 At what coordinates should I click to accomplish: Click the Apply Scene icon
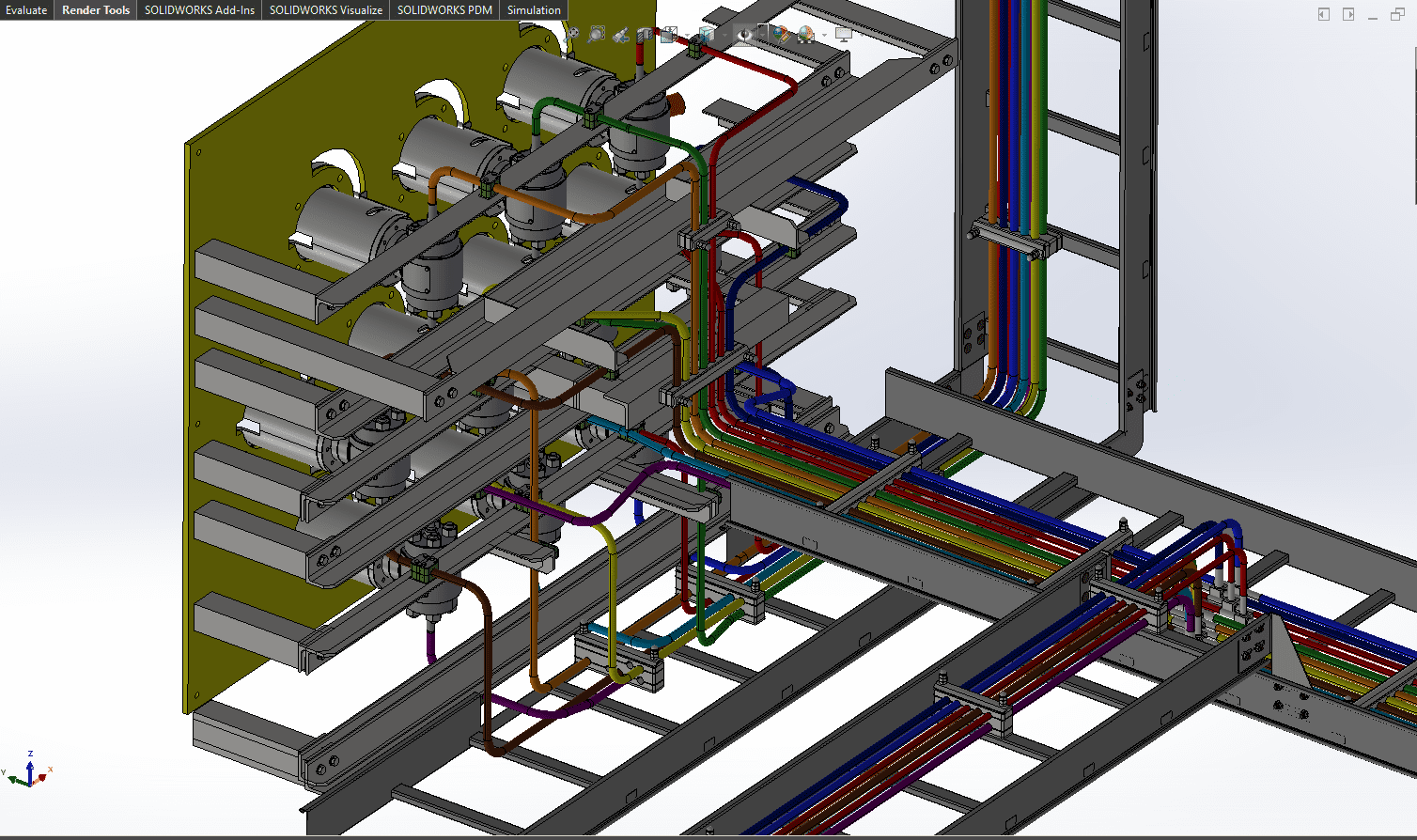click(x=806, y=35)
